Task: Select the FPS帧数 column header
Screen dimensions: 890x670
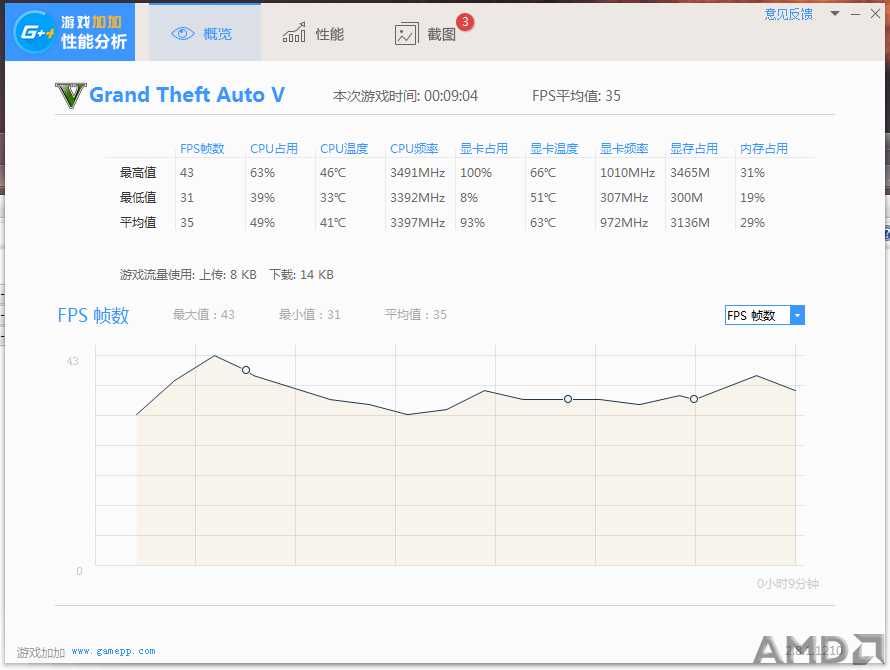Action: point(202,149)
